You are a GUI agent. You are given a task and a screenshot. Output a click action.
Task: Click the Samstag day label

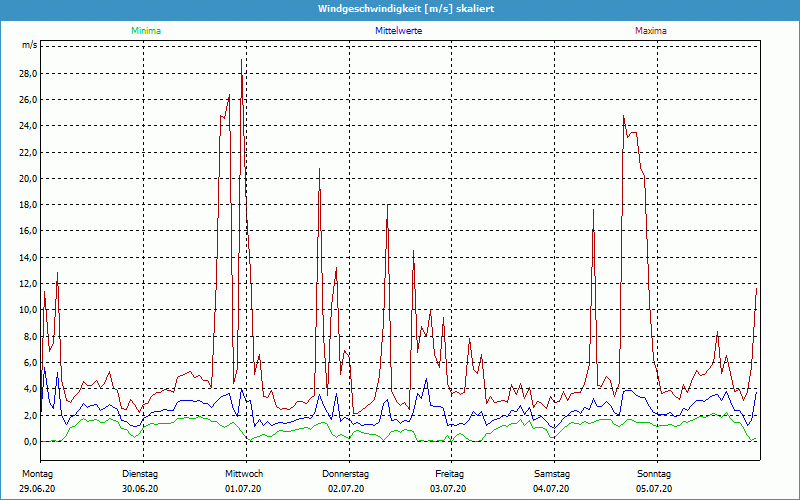coord(552,474)
